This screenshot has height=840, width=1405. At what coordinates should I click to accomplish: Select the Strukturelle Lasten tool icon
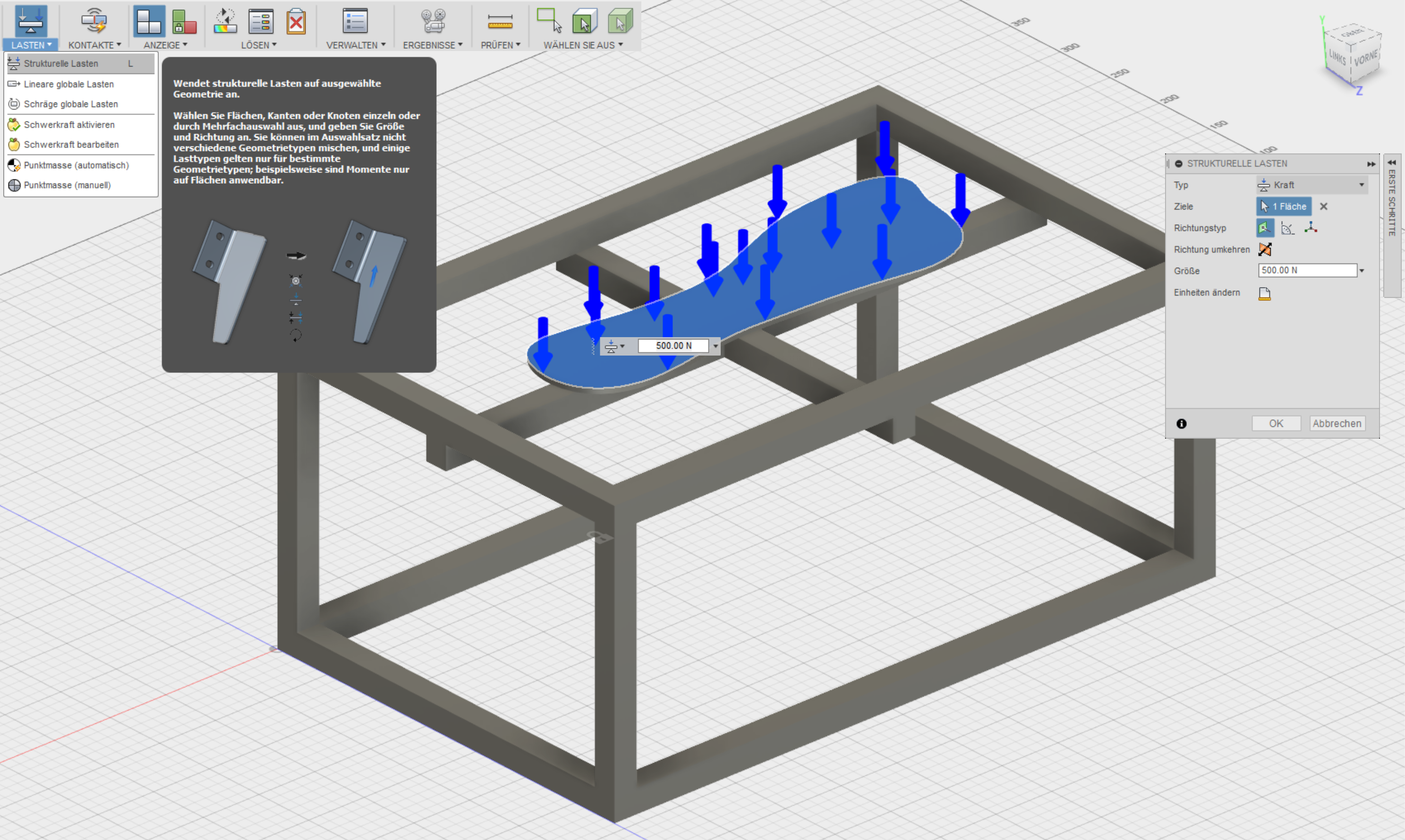point(30,21)
